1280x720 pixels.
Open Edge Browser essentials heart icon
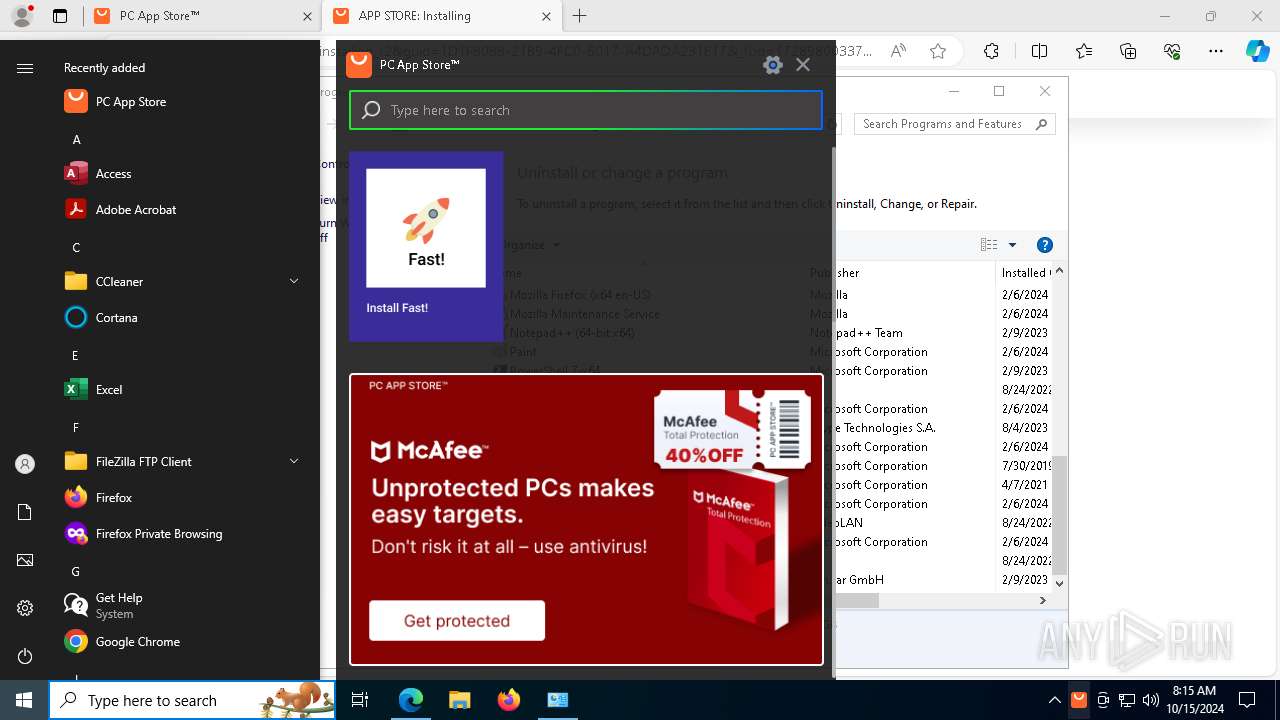(x=1172, y=51)
